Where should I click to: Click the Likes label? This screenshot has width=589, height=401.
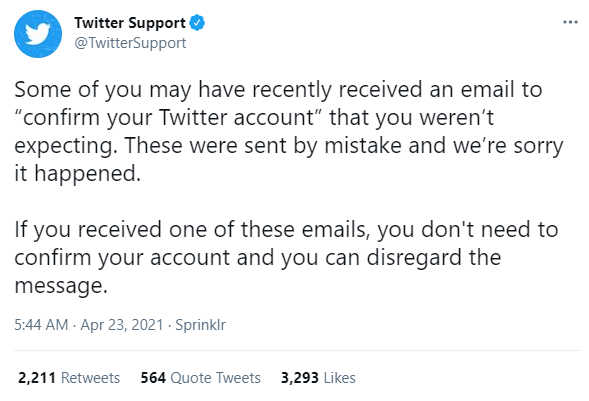tap(340, 378)
